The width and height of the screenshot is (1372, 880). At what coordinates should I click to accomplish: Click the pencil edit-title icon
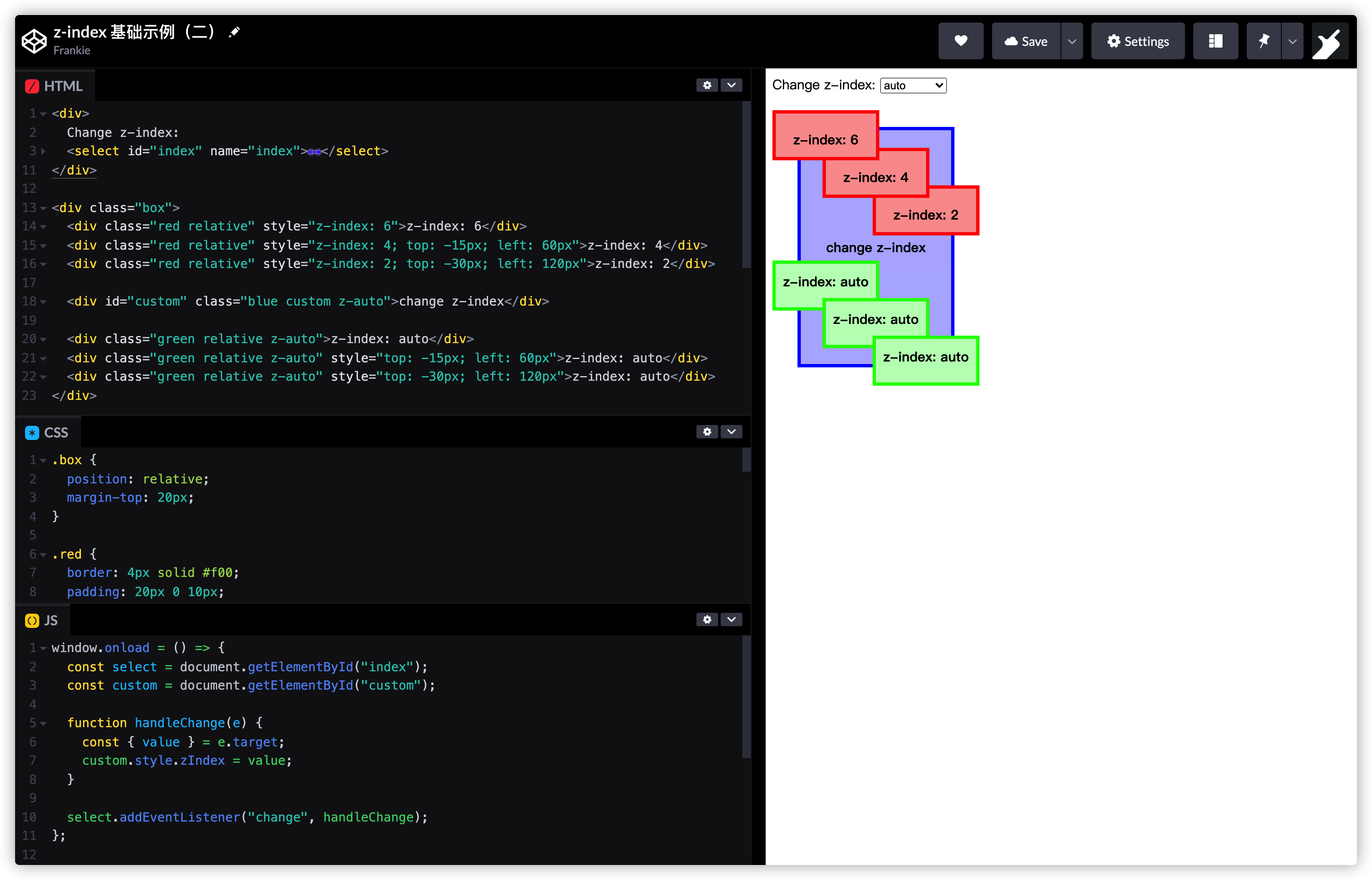[x=234, y=32]
